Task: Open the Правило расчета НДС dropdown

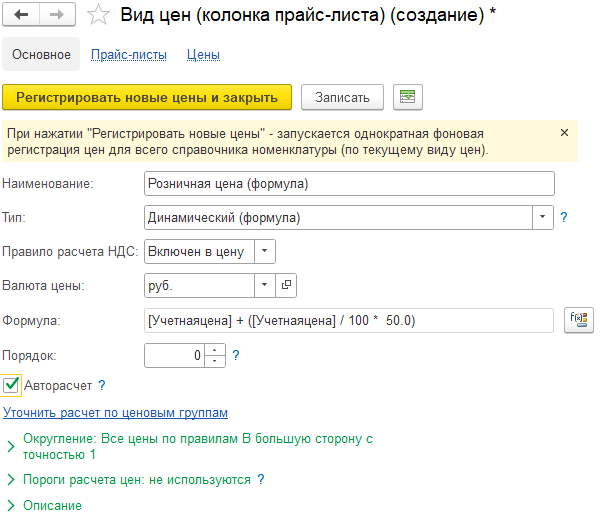Action: pyautogui.click(x=265, y=251)
